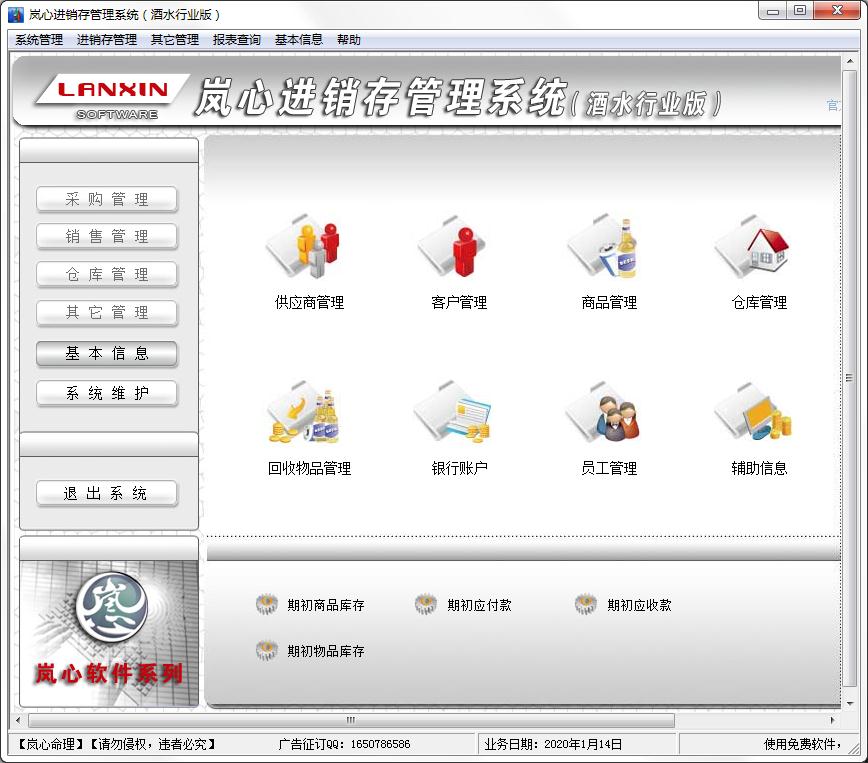Select the 其它管理 sidebar button
Viewport: 868px width, 763px height.
(107, 312)
